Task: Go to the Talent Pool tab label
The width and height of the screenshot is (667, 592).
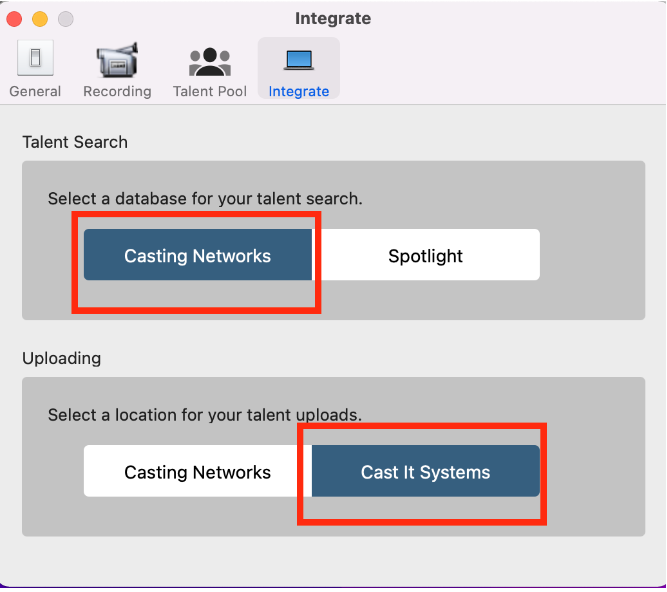Action: pyautogui.click(x=210, y=91)
